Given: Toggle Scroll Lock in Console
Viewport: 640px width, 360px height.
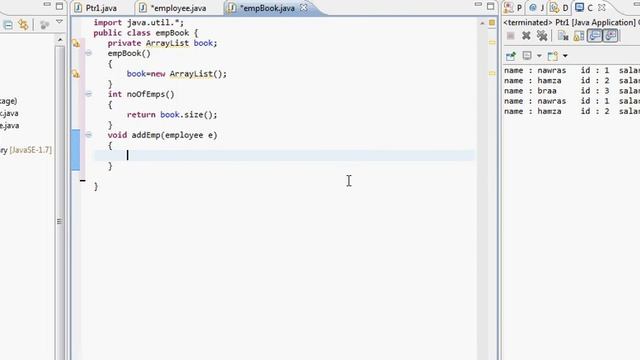Looking at the screenshot, I should coord(579,36).
